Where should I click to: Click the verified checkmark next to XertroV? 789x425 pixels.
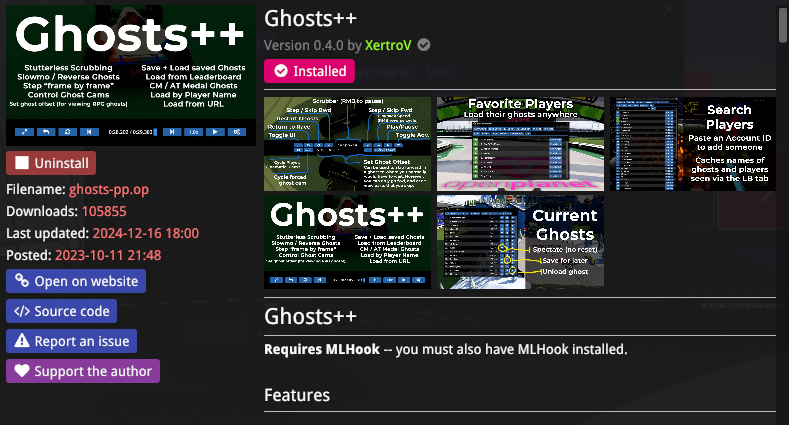point(424,45)
